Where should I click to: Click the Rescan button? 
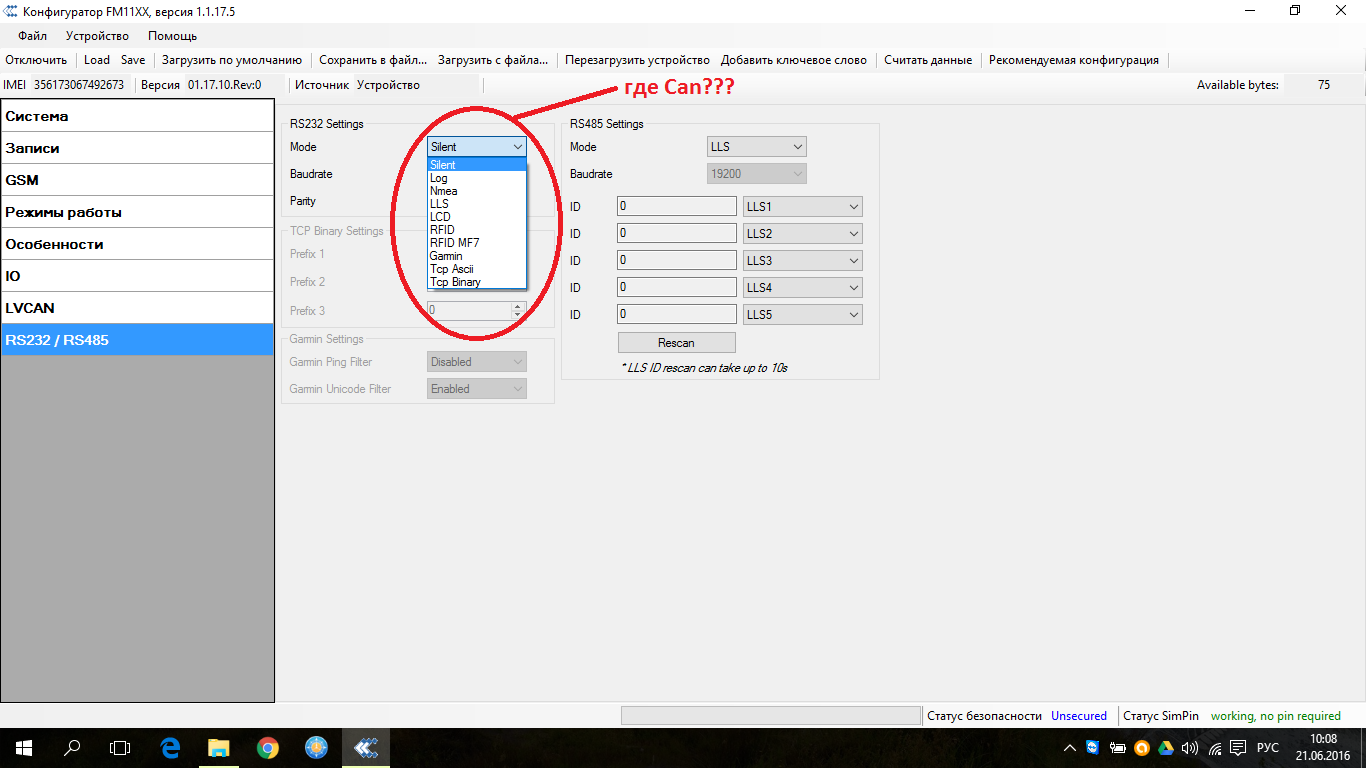[x=676, y=343]
